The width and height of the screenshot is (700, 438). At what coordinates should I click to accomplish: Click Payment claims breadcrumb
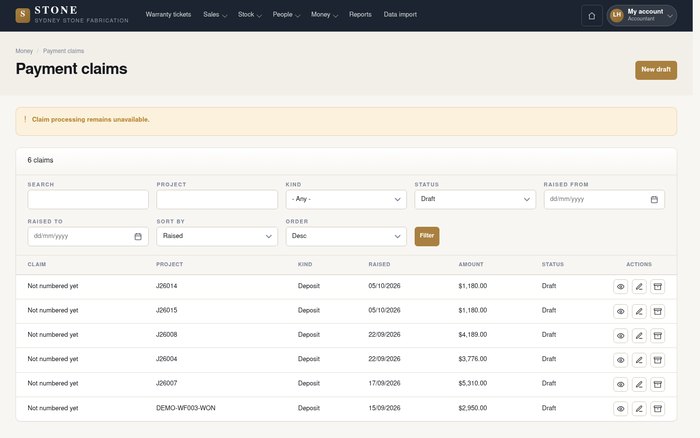click(x=63, y=51)
